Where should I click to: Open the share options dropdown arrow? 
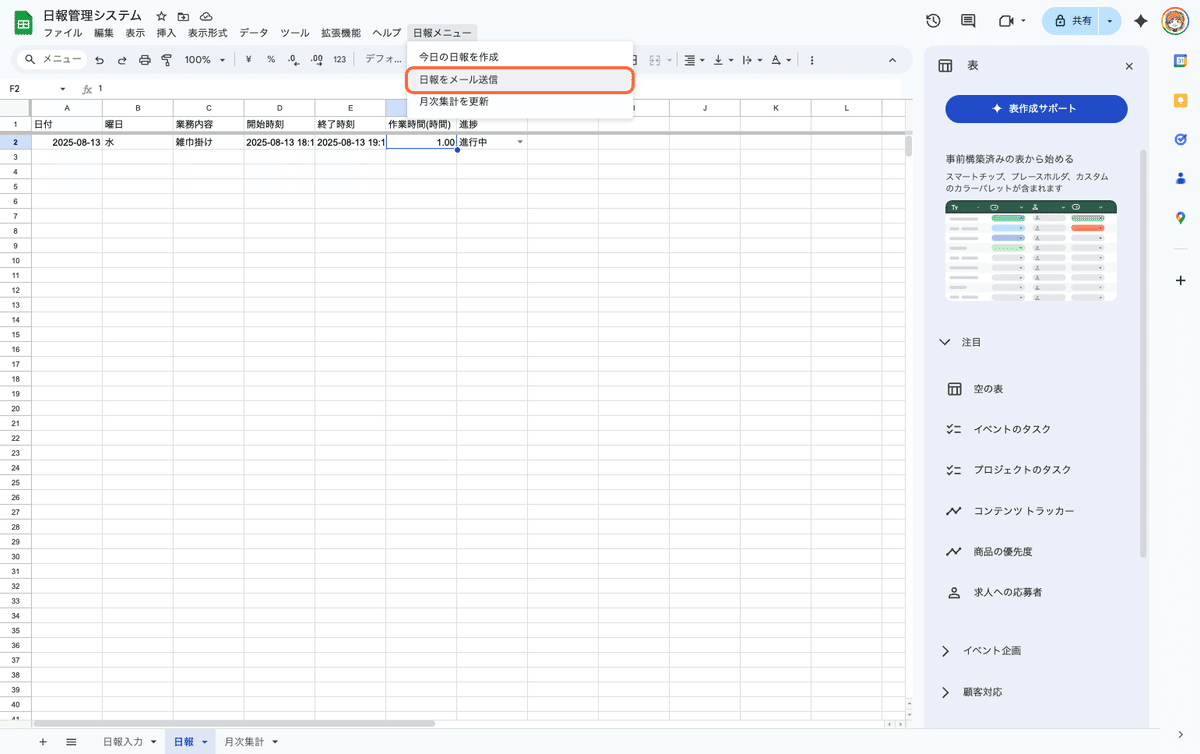(1110, 21)
